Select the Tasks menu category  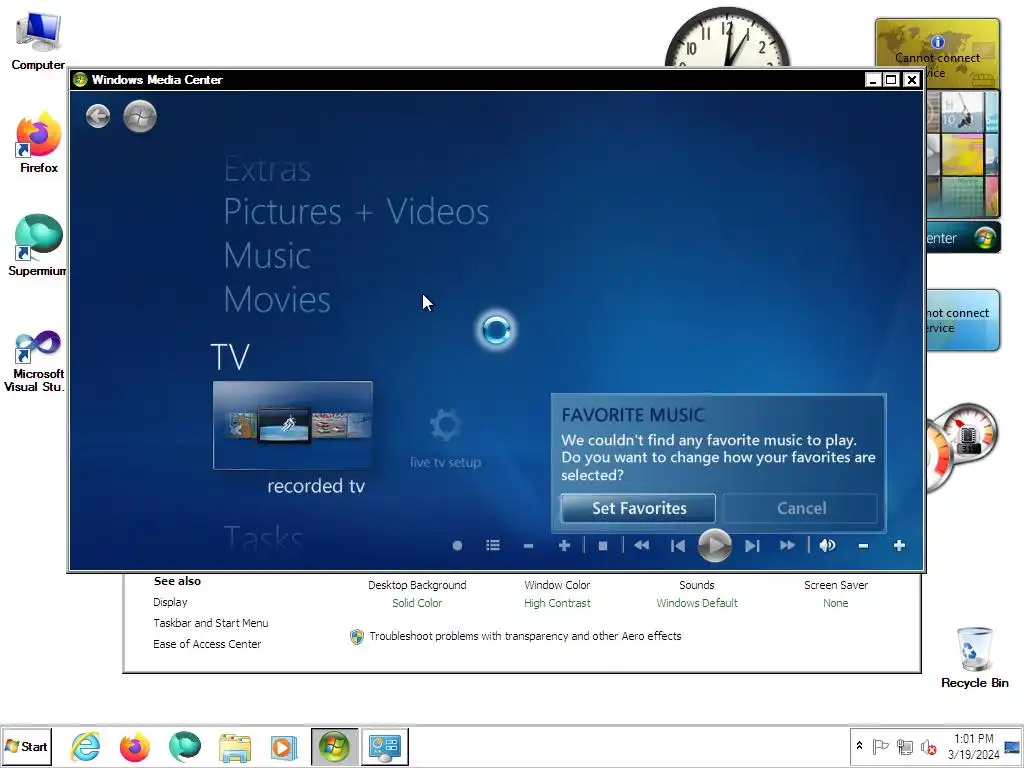pos(263,539)
